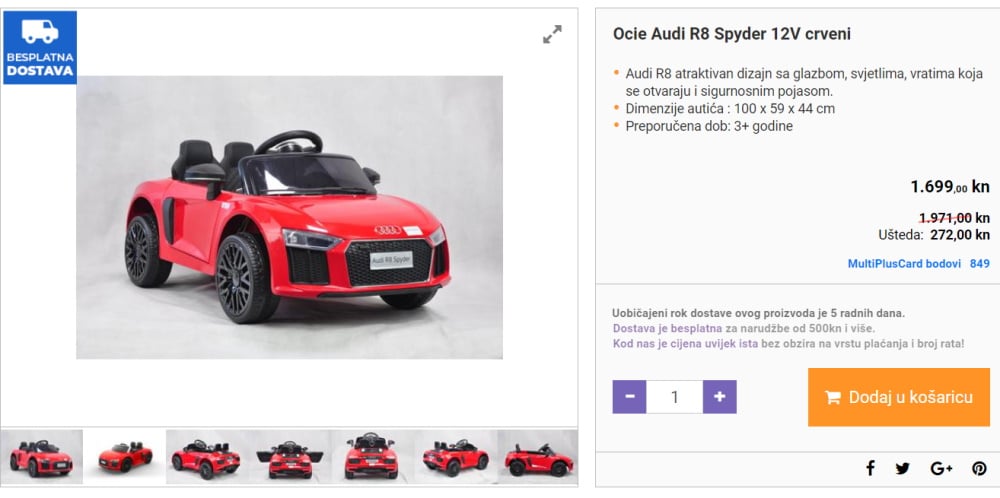
Task: Increase quantity with plus button
Action: click(x=720, y=397)
